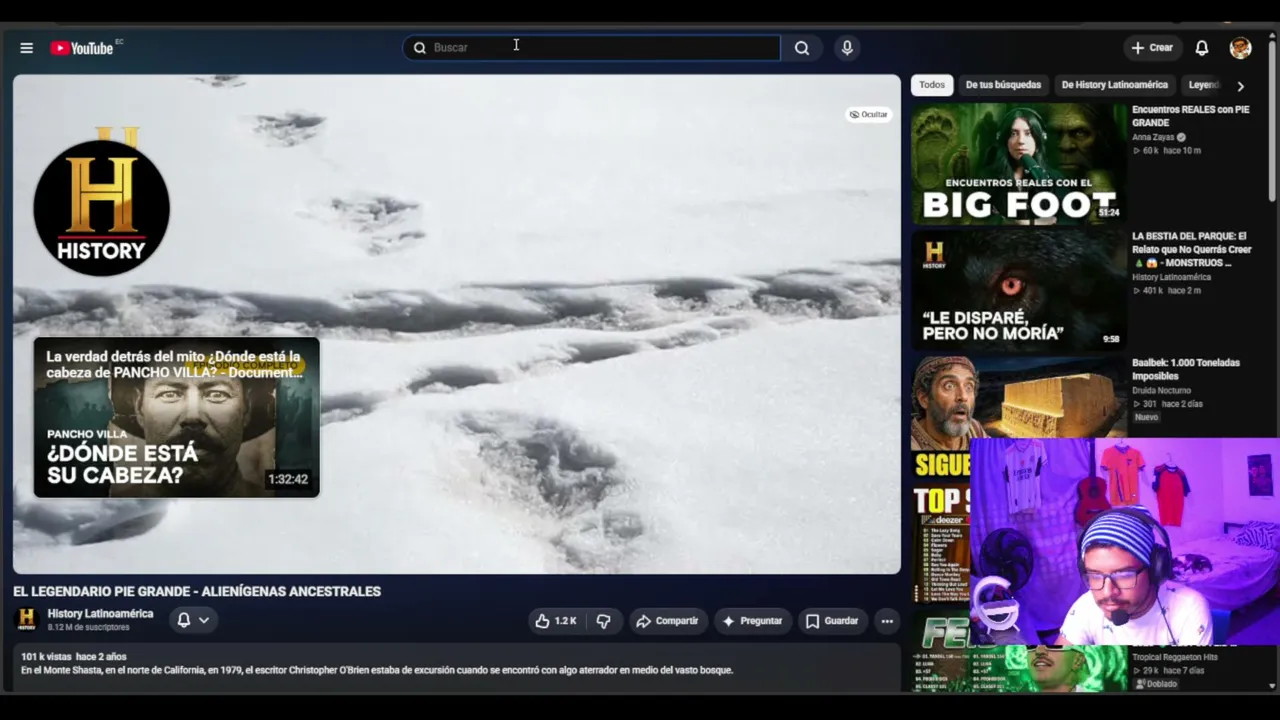Screen dimensions: 1280x720
Task: Go to YouTube home via logo
Action: pyautogui.click(x=82, y=48)
